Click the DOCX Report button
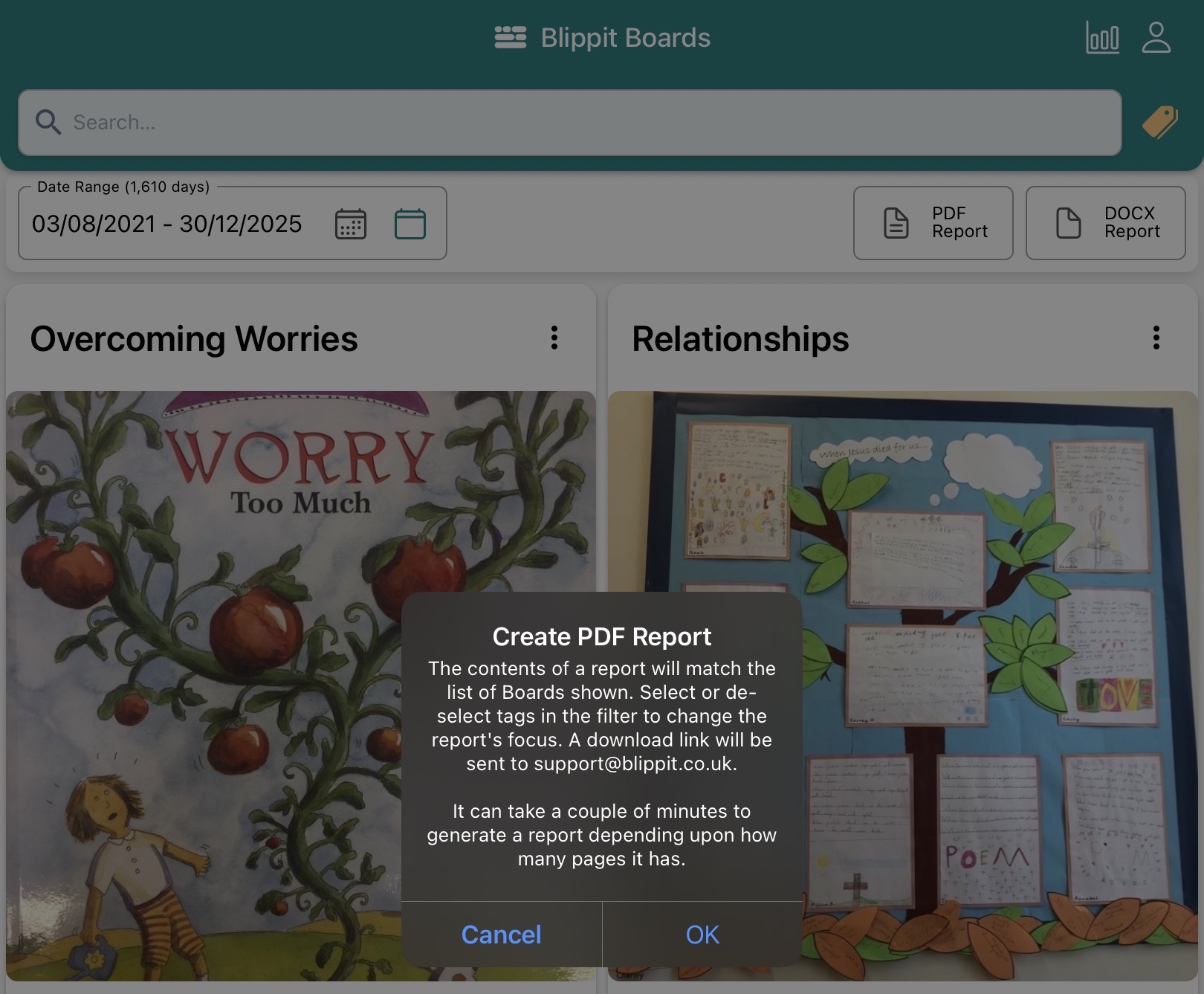Viewport: 1204px width, 994px height. pyautogui.click(x=1106, y=222)
